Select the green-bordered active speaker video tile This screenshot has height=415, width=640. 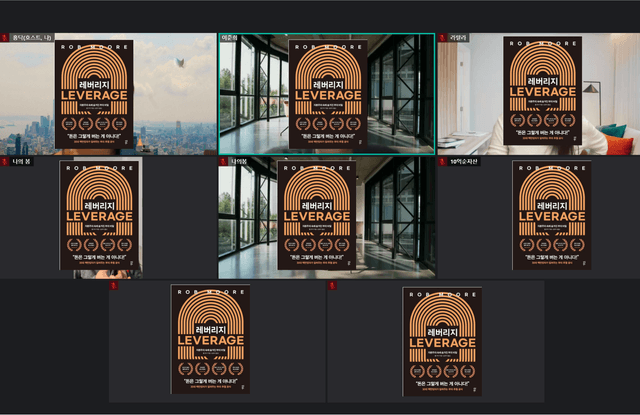pyautogui.click(x=327, y=94)
